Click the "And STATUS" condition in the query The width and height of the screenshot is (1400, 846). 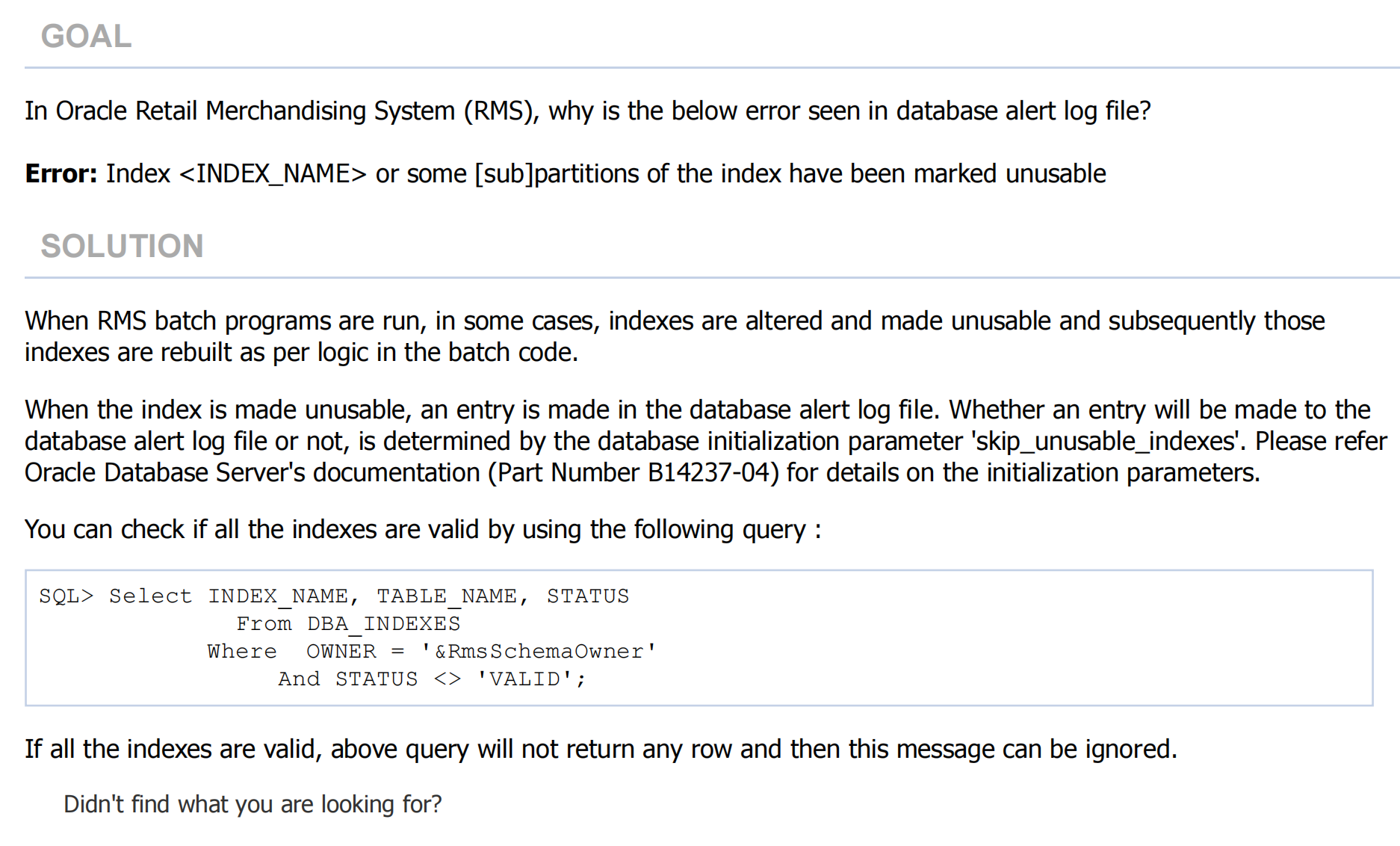(x=348, y=679)
